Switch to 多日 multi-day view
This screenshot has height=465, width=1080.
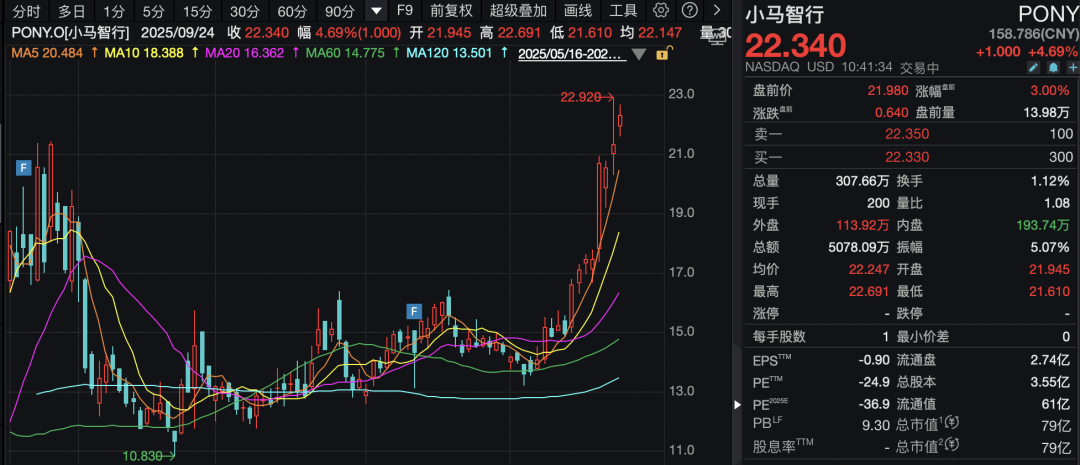tap(72, 10)
